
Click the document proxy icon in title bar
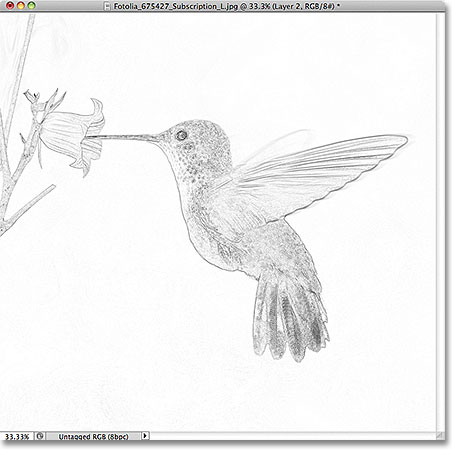pos(107,6)
